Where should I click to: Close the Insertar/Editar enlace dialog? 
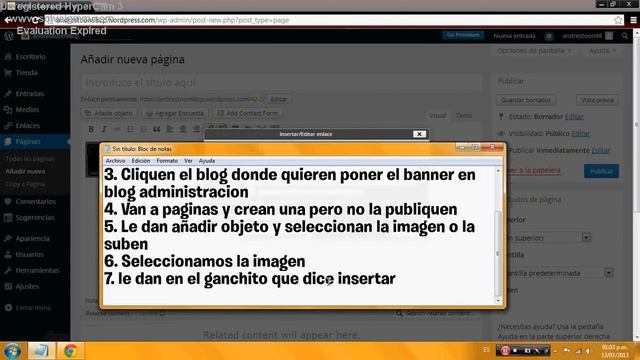[x=419, y=134]
